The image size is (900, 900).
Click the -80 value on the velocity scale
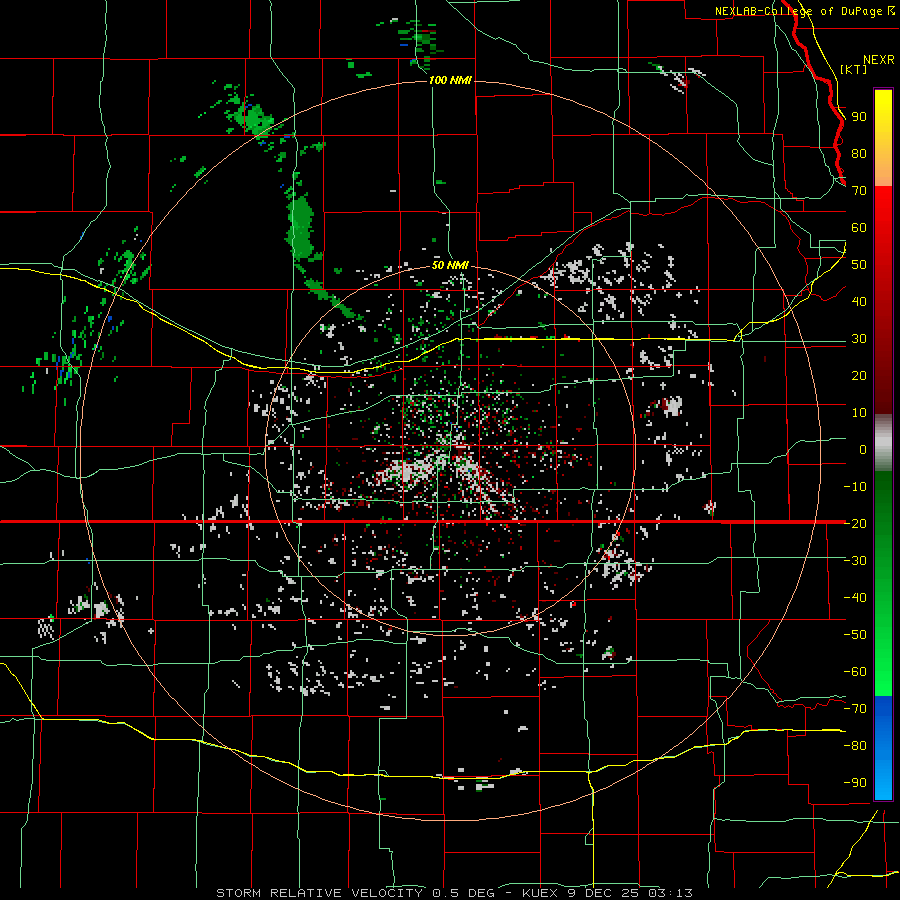(x=855, y=746)
